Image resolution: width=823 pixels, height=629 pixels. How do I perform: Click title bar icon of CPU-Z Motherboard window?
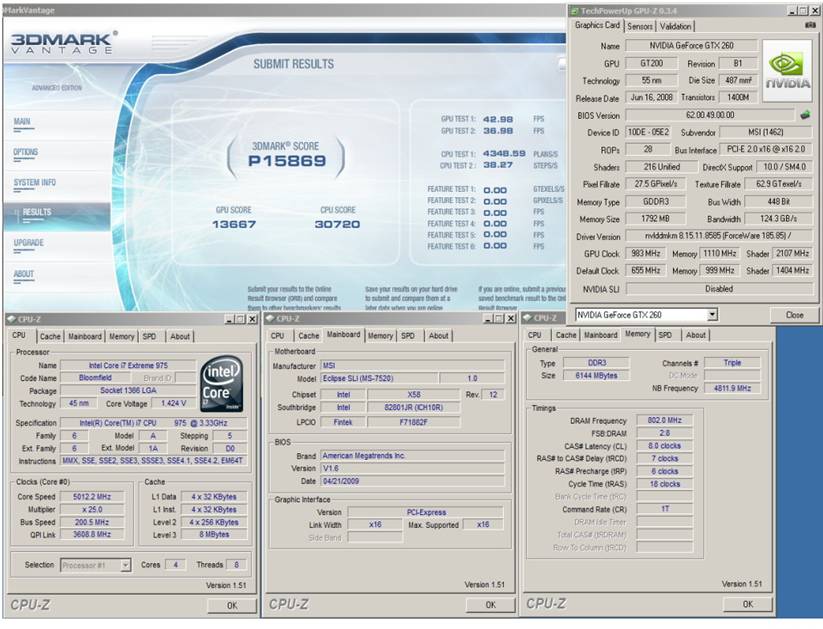pyautogui.click(x=270, y=318)
